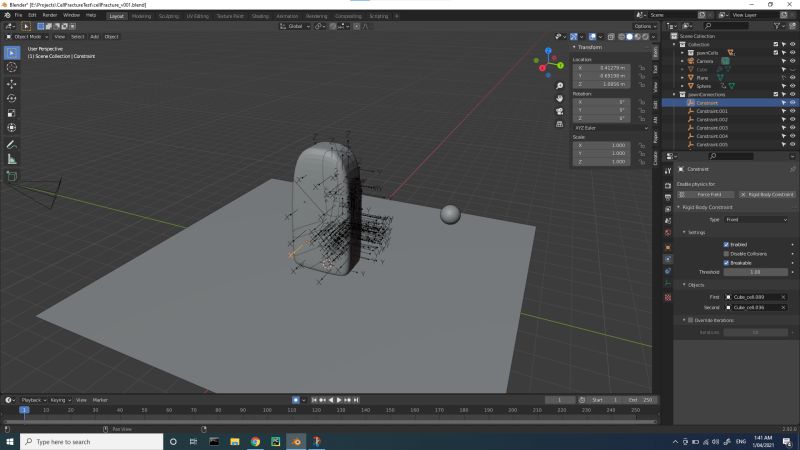Toggle Disable Collisions checkbox
Screen dimensions: 800x450
tap(726, 254)
